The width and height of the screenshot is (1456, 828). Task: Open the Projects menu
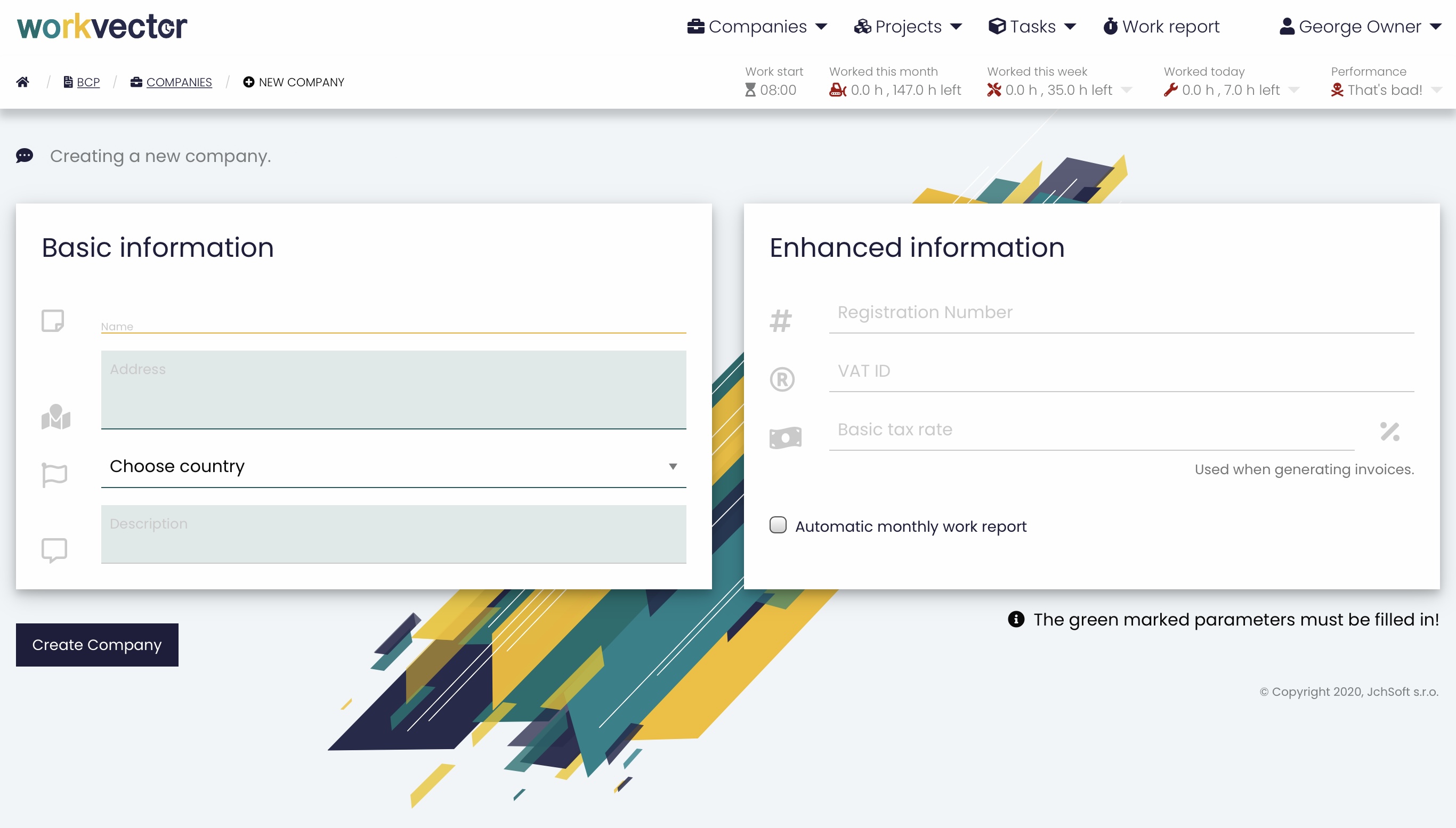click(908, 27)
